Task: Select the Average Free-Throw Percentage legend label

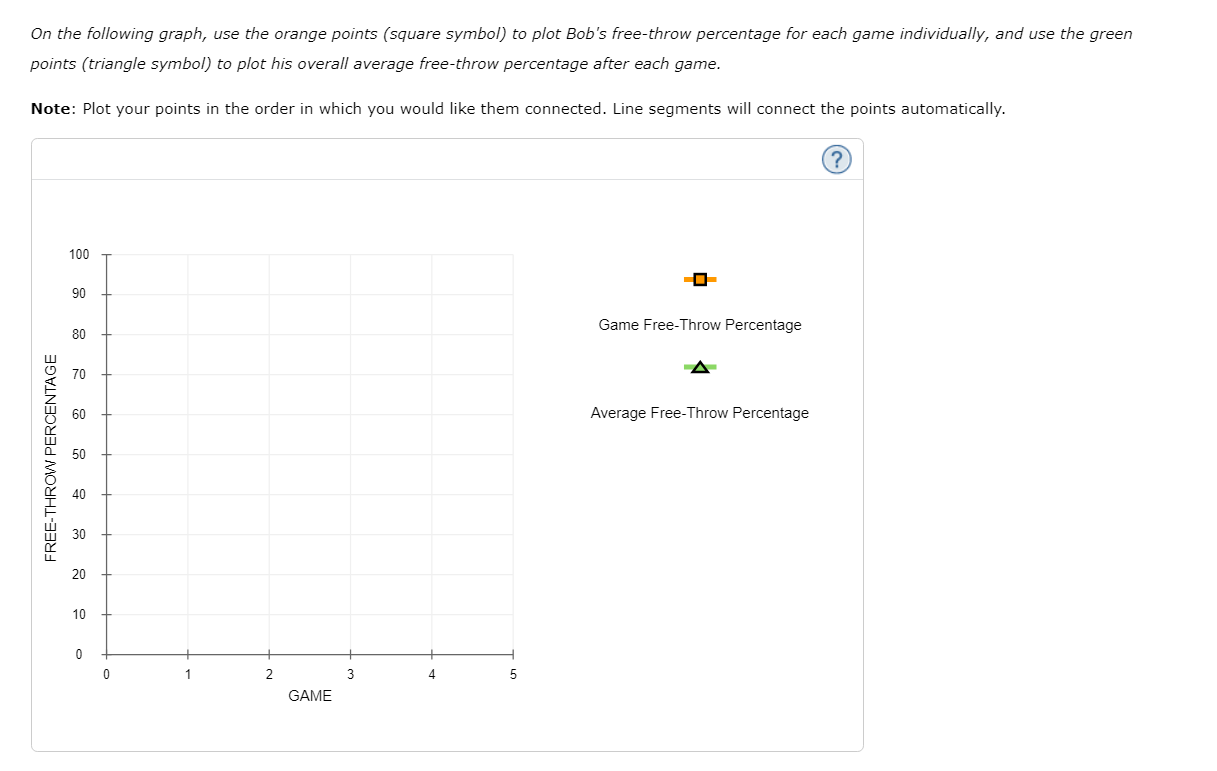Action: pos(699,412)
